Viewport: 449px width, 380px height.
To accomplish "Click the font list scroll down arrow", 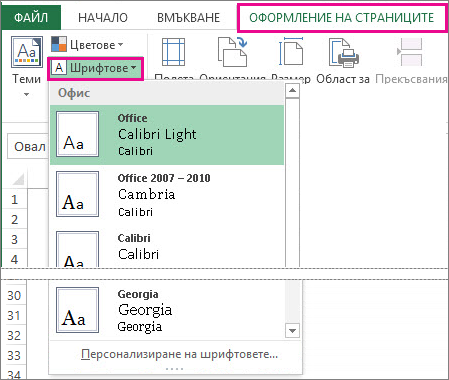I will 292,331.
